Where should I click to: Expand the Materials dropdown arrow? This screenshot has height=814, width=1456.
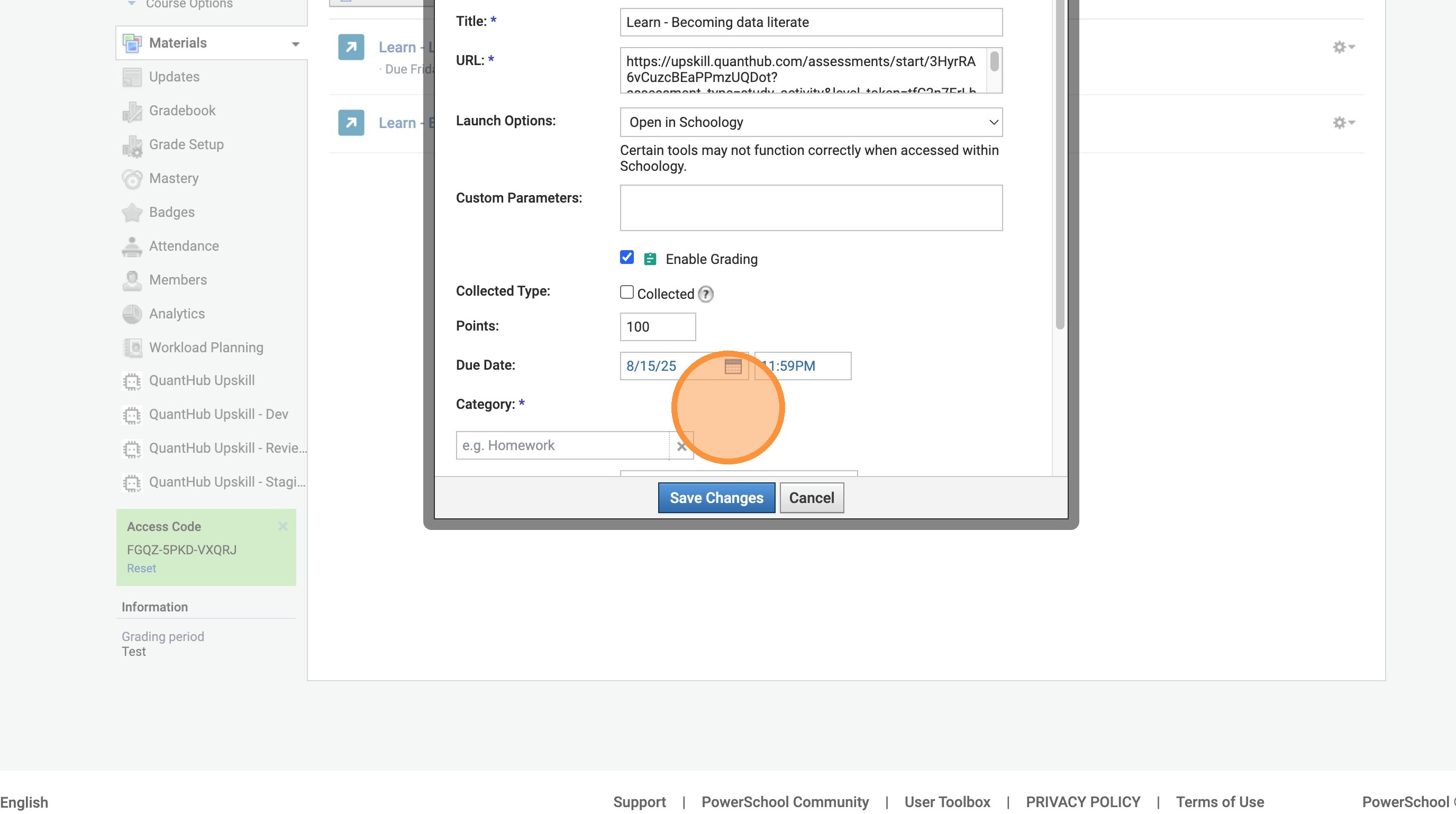pyautogui.click(x=295, y=43)
